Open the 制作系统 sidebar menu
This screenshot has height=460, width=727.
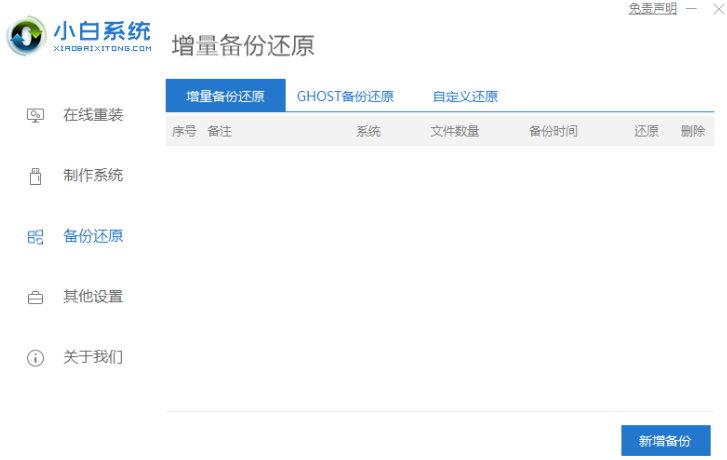(93, 176)
